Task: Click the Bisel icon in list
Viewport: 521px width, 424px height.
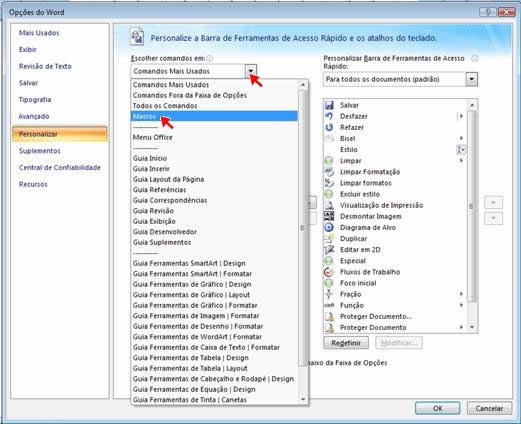Action: pos(329,139)
